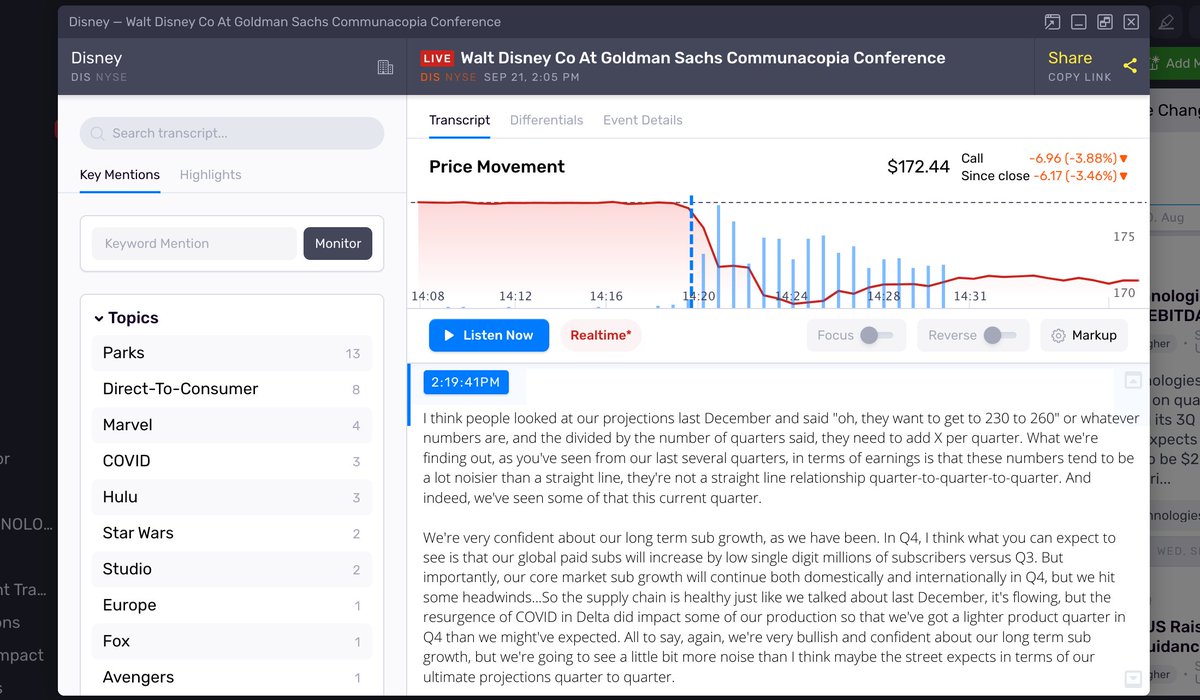Image resolution: width=1200 pixels, height=700 pixels.
Task: Switch to the Highlights tab
Action: coord(210,175)
